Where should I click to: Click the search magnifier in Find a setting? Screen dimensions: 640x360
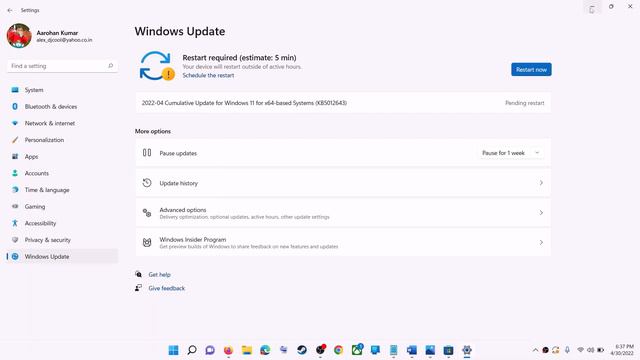(x=110, y=66)
